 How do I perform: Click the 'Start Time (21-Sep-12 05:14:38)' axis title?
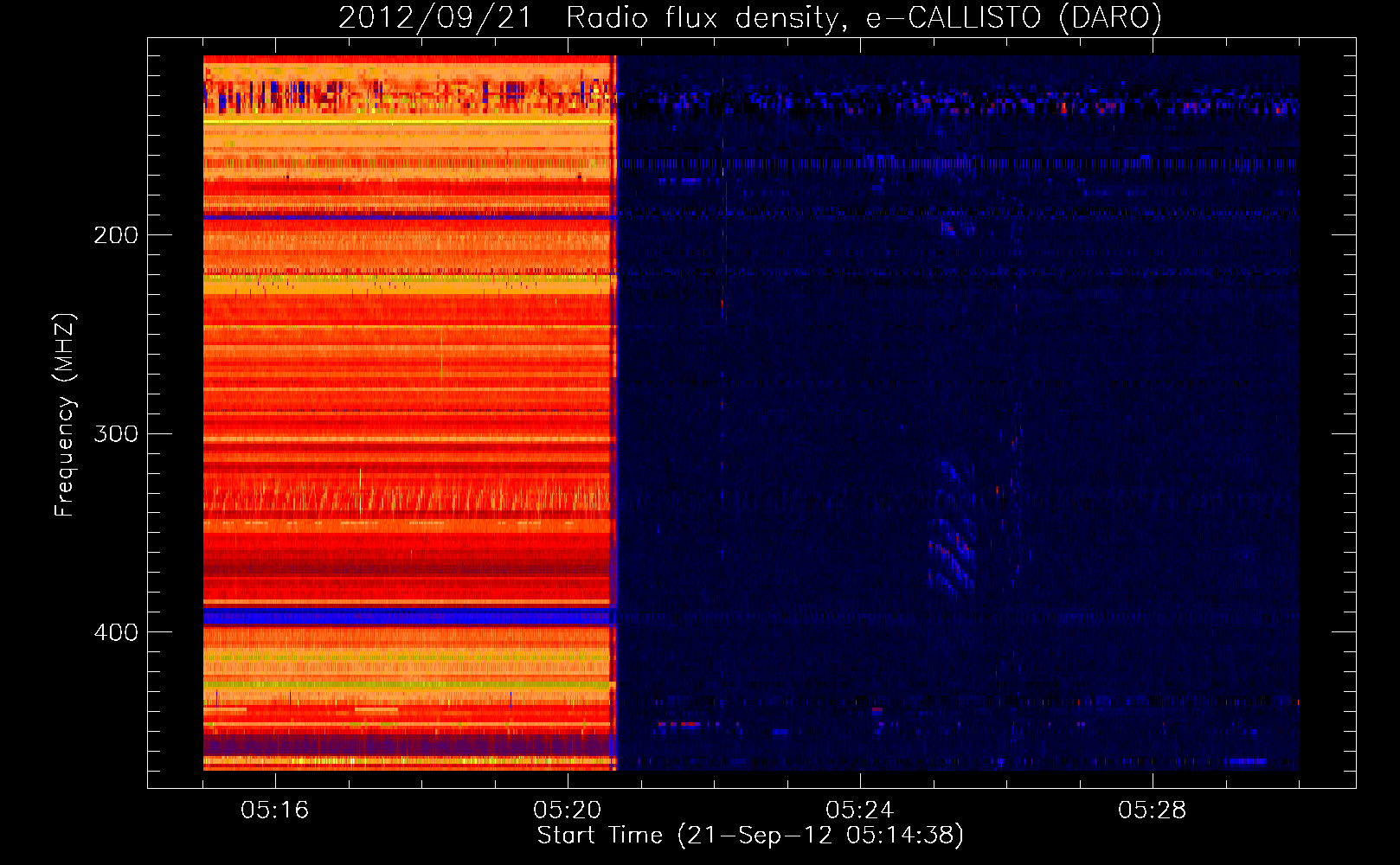[x=750, y=836]
